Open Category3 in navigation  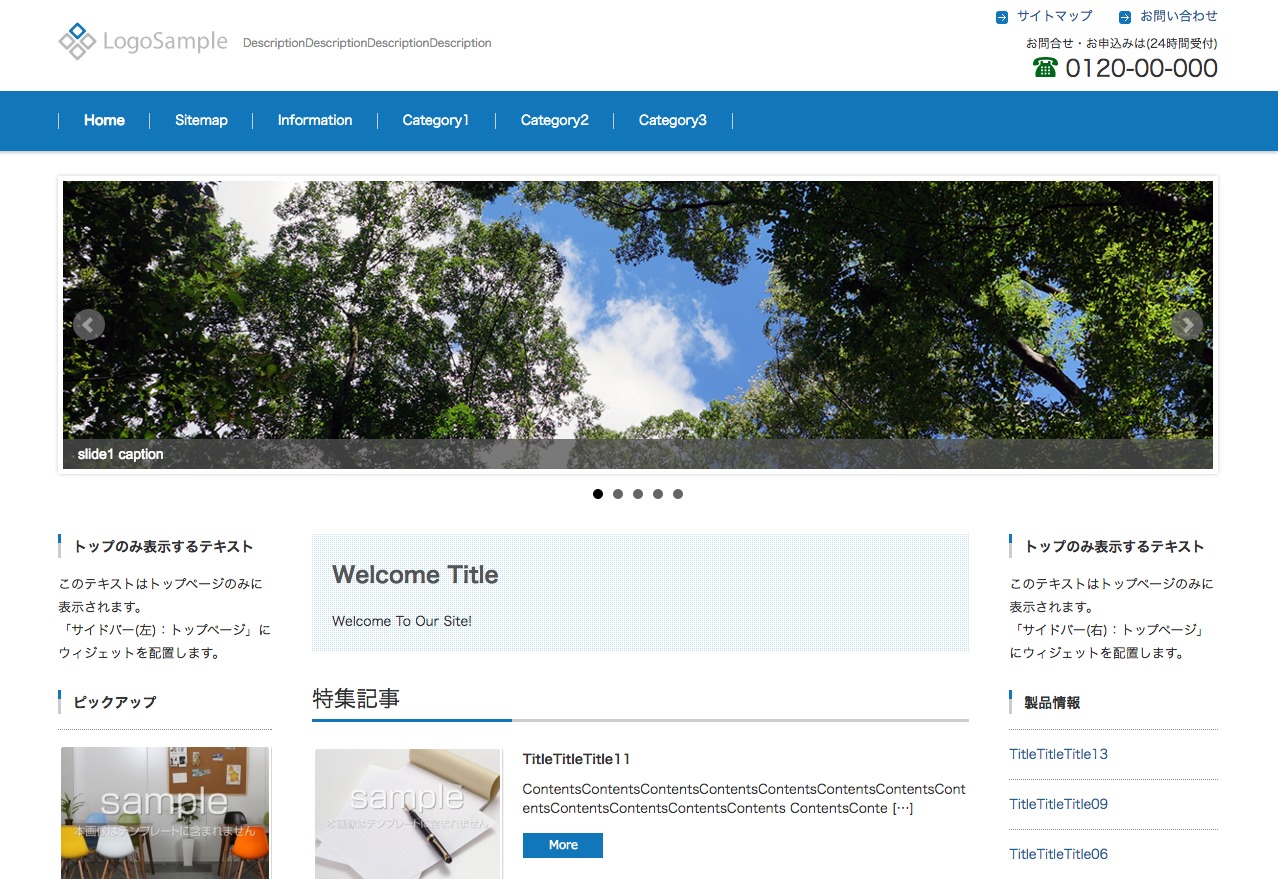tap(673, 120)
